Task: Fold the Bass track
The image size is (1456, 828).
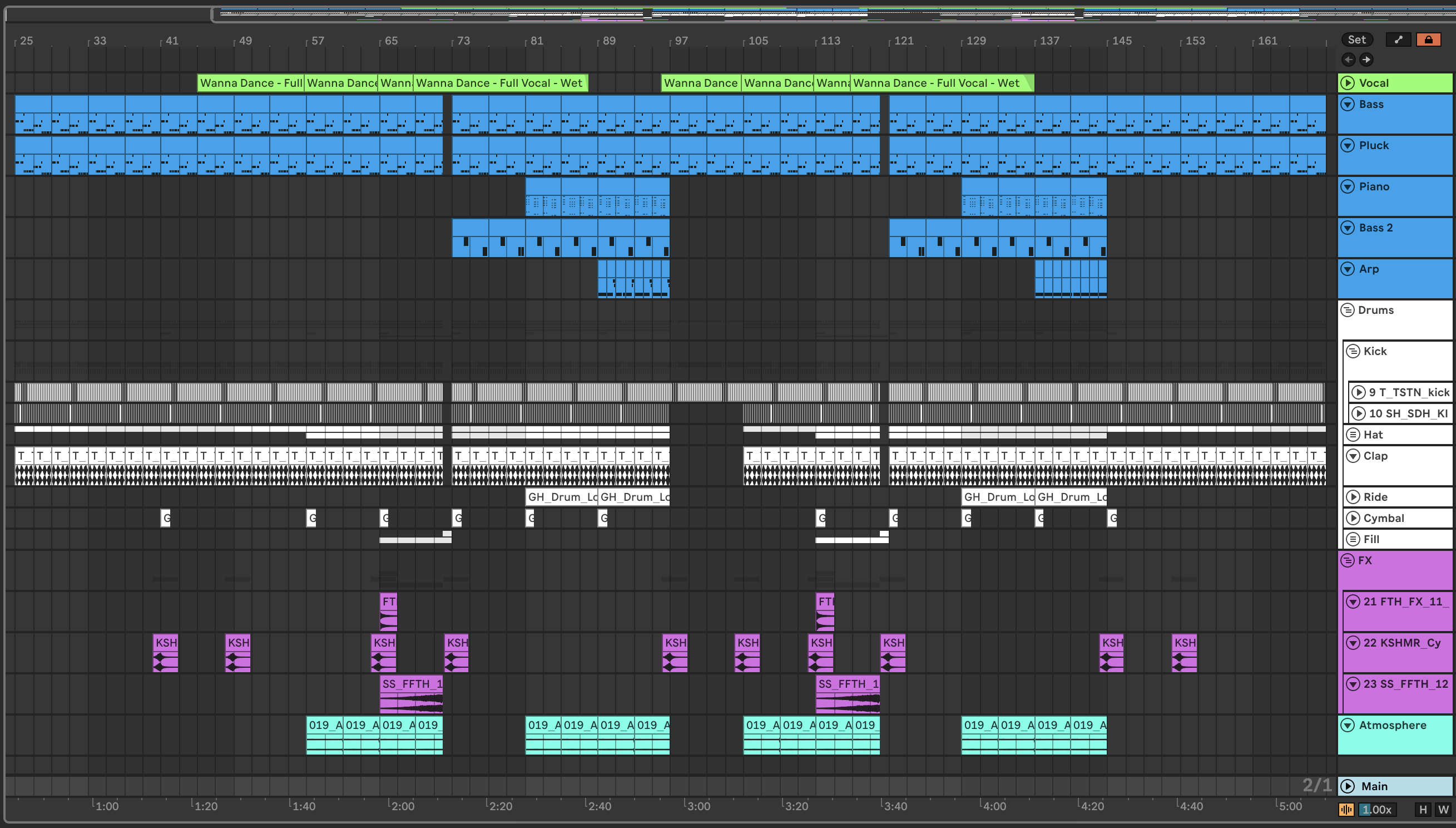Action: [x=1348, y=104]
